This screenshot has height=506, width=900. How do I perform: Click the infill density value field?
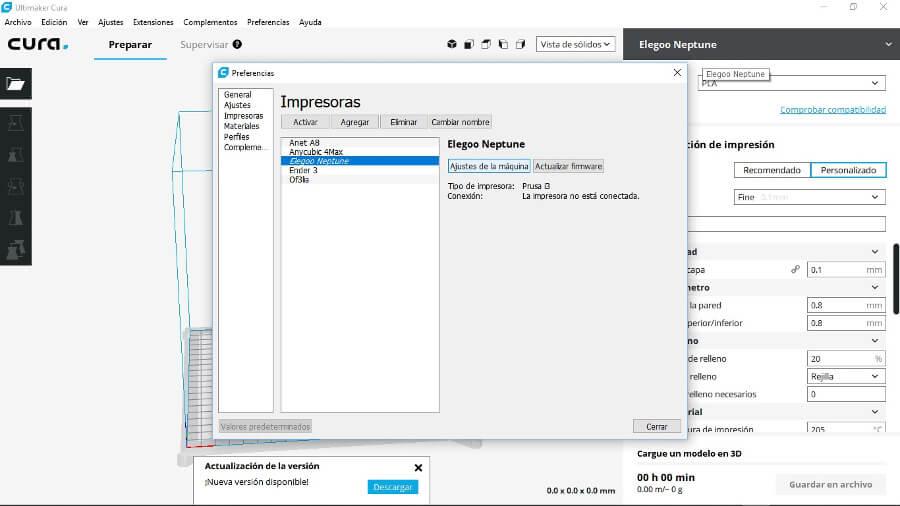838,358
